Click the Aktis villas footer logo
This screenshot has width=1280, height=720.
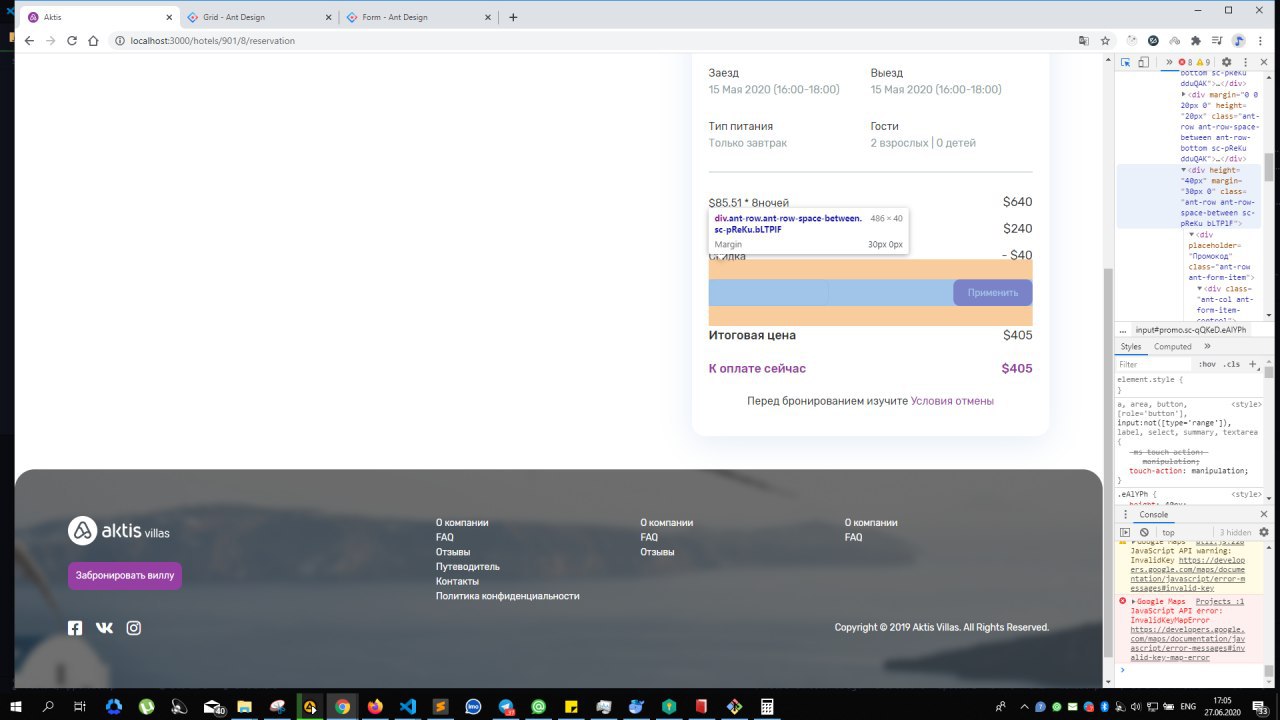(x=119, y=531)
